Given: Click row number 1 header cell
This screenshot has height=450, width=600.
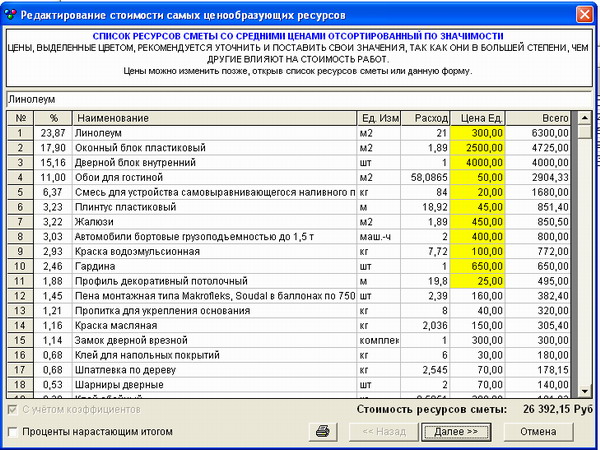Looking at the screenshot, I should click(21, 133).
